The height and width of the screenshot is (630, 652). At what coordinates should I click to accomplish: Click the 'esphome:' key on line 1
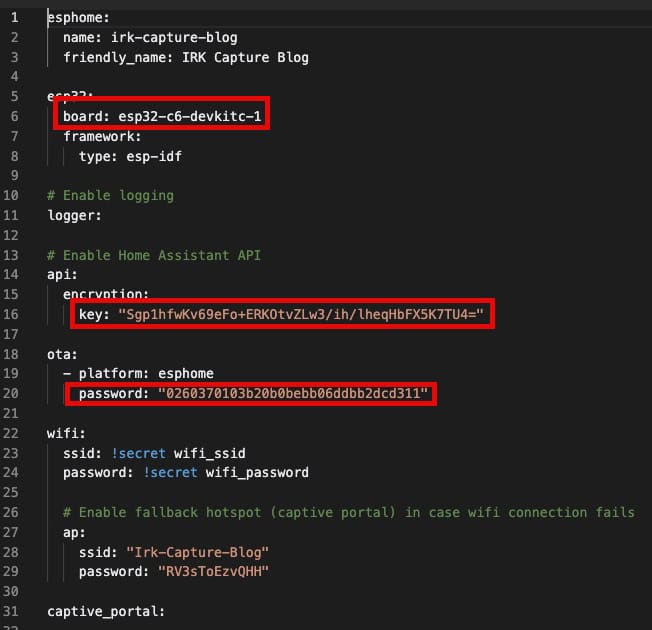click(80, 18)
